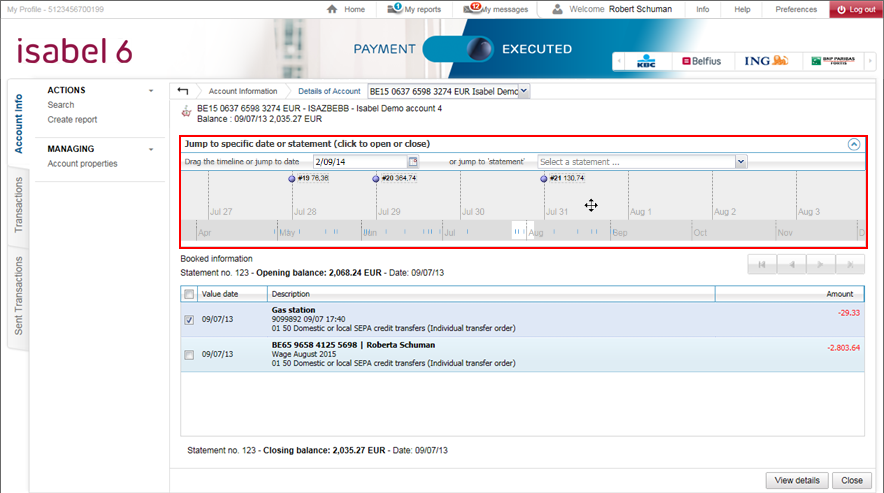Screen dimensions: 884x493
Task: Click the isabel 6 logo
Action: click(74, 51)
